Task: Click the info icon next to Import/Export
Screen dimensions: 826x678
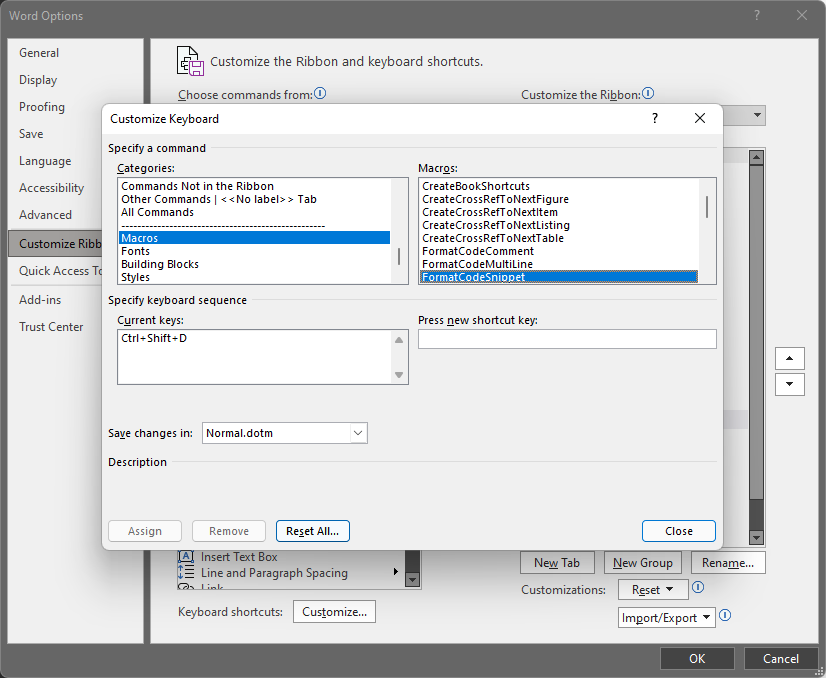Action: coord(725,615)
